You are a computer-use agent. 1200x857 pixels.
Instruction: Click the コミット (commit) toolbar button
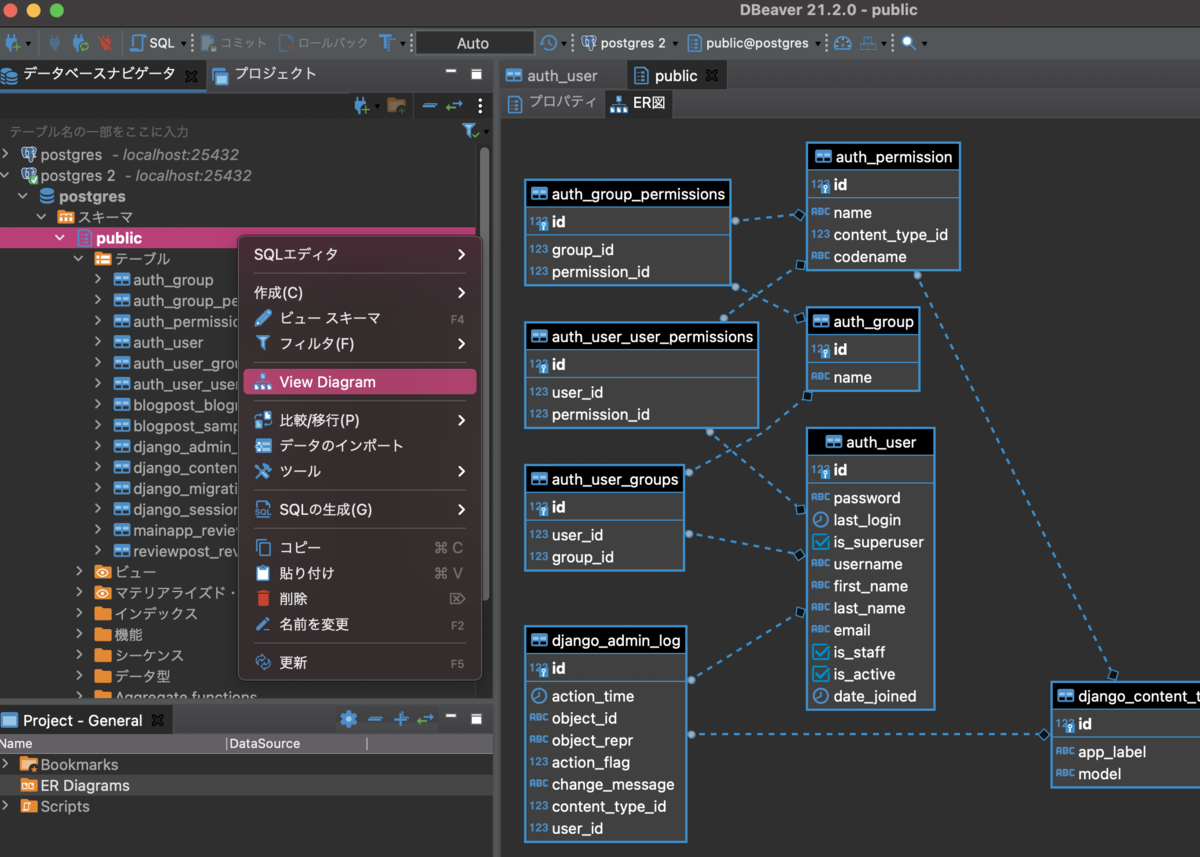pos(234,43)
